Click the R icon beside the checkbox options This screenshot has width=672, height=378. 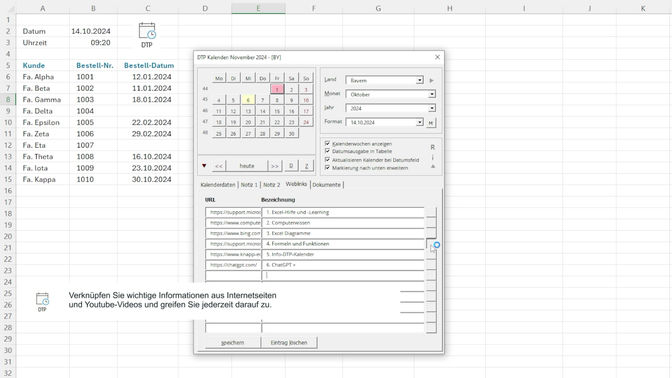pos(432,147)
